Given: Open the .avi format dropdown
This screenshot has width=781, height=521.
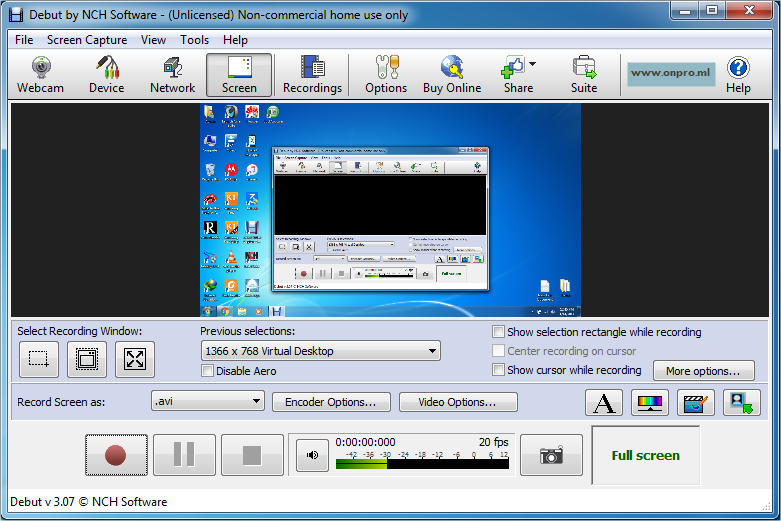Looking at the screenshot, I should tap(208, 401).
